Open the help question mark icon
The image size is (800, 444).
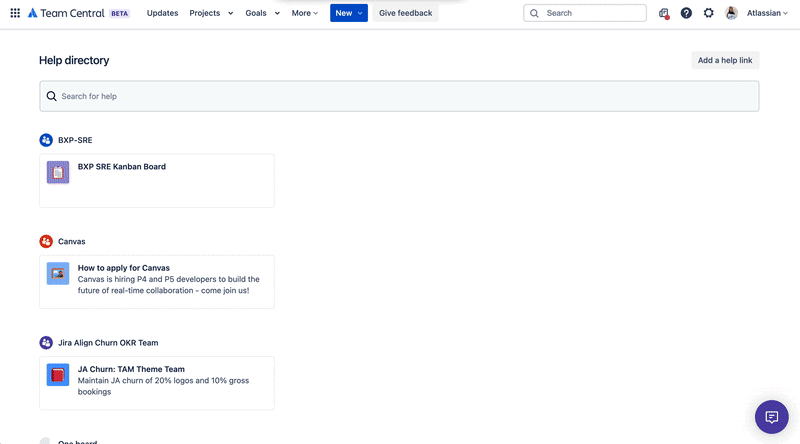pos(686,13)
